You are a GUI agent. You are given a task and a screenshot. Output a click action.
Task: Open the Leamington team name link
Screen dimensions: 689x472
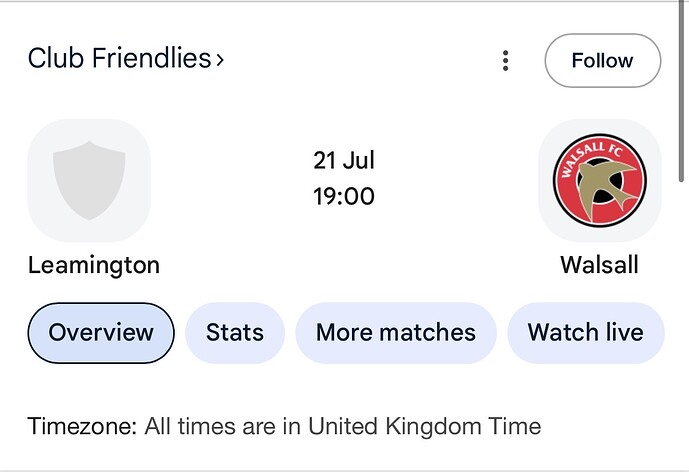click(x=94, y=265)
